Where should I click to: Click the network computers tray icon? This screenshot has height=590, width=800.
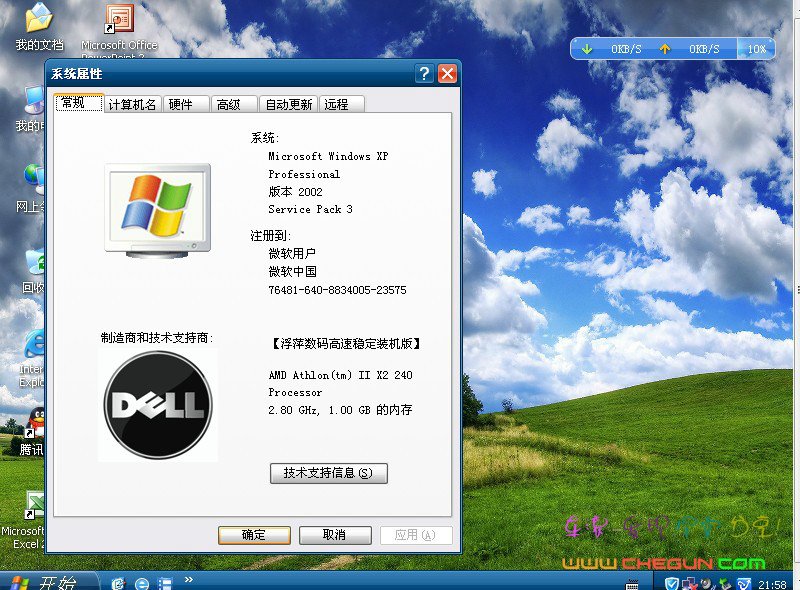click(x=689, y=583)
